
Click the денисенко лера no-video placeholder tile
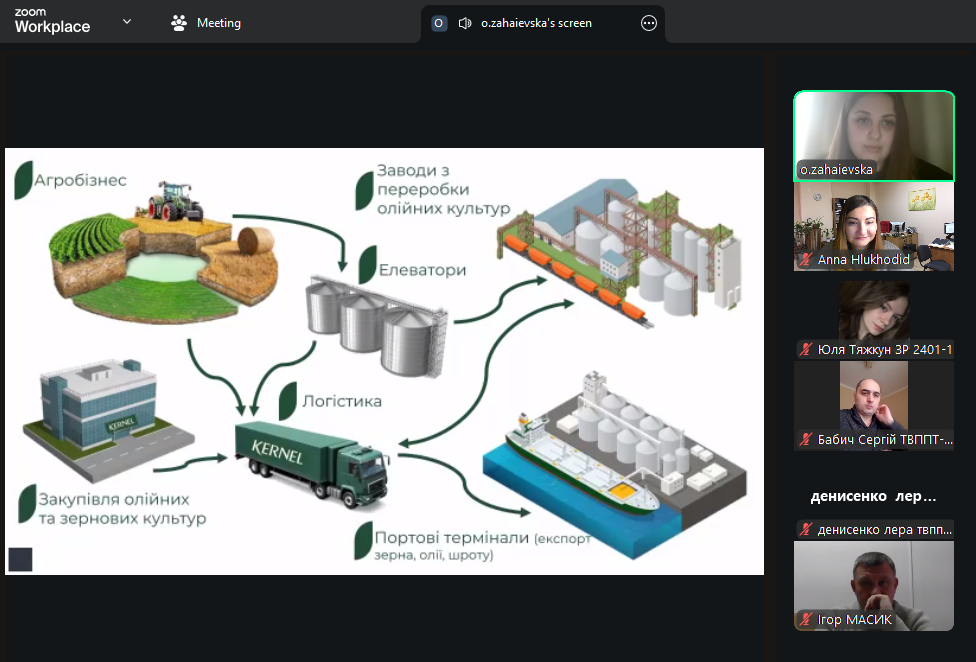coord(874,496)
